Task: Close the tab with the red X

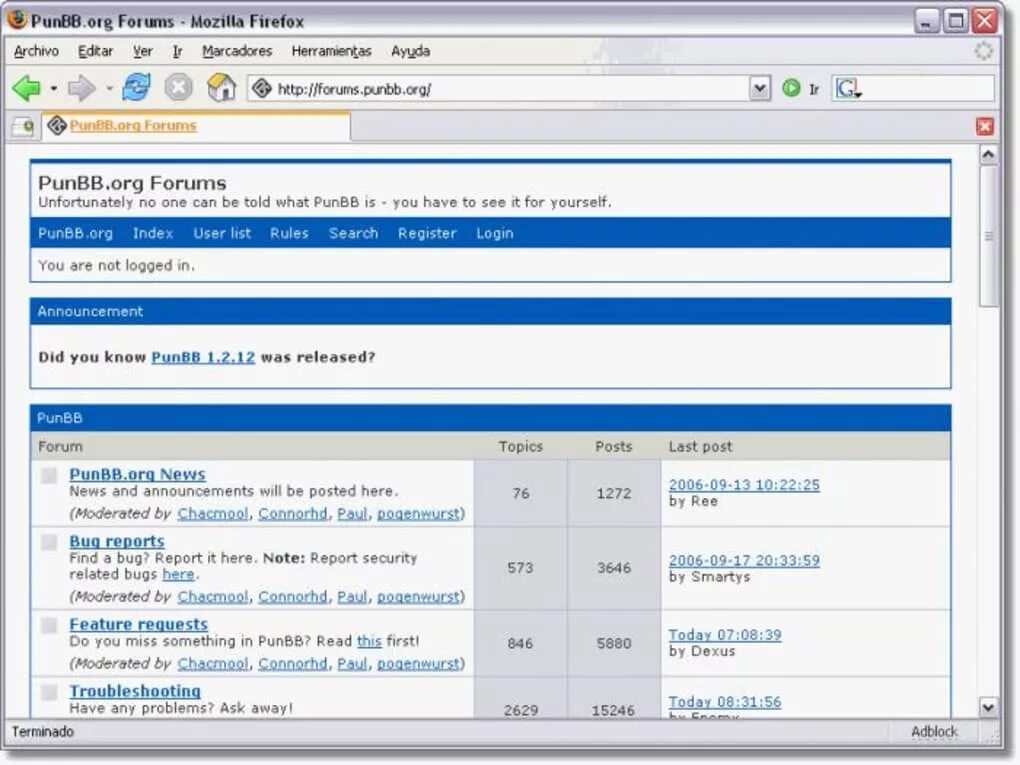Action: 985,126
